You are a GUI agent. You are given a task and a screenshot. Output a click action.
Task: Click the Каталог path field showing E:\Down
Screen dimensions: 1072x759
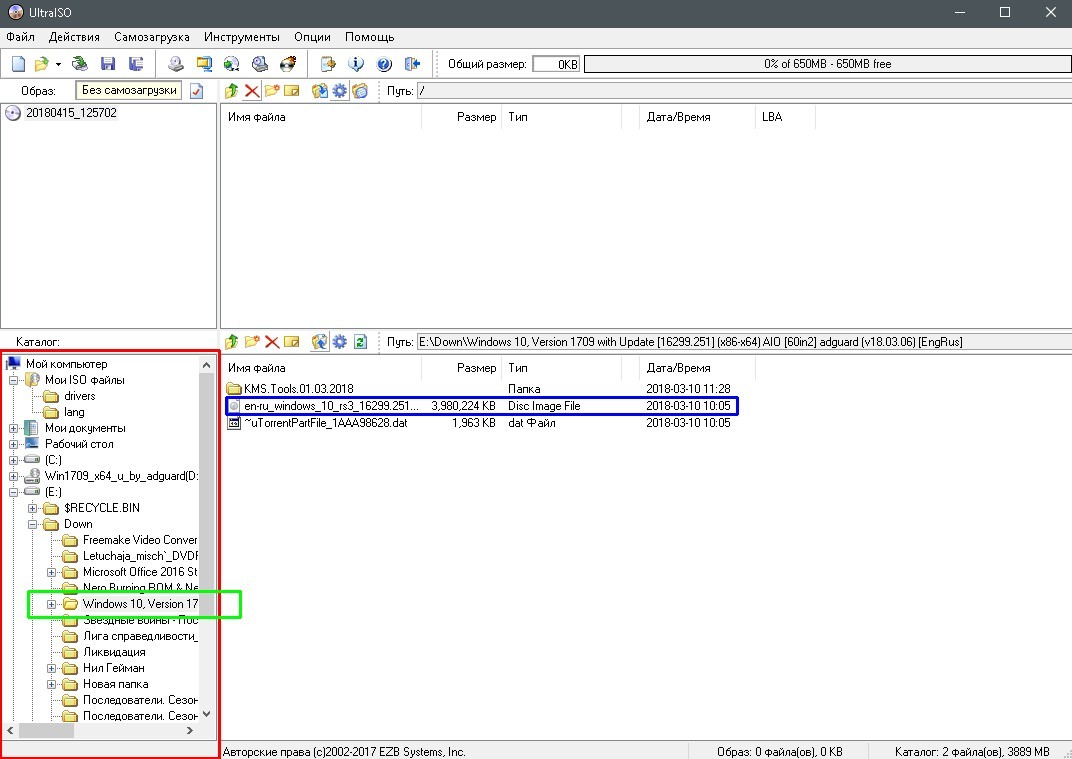744,342
